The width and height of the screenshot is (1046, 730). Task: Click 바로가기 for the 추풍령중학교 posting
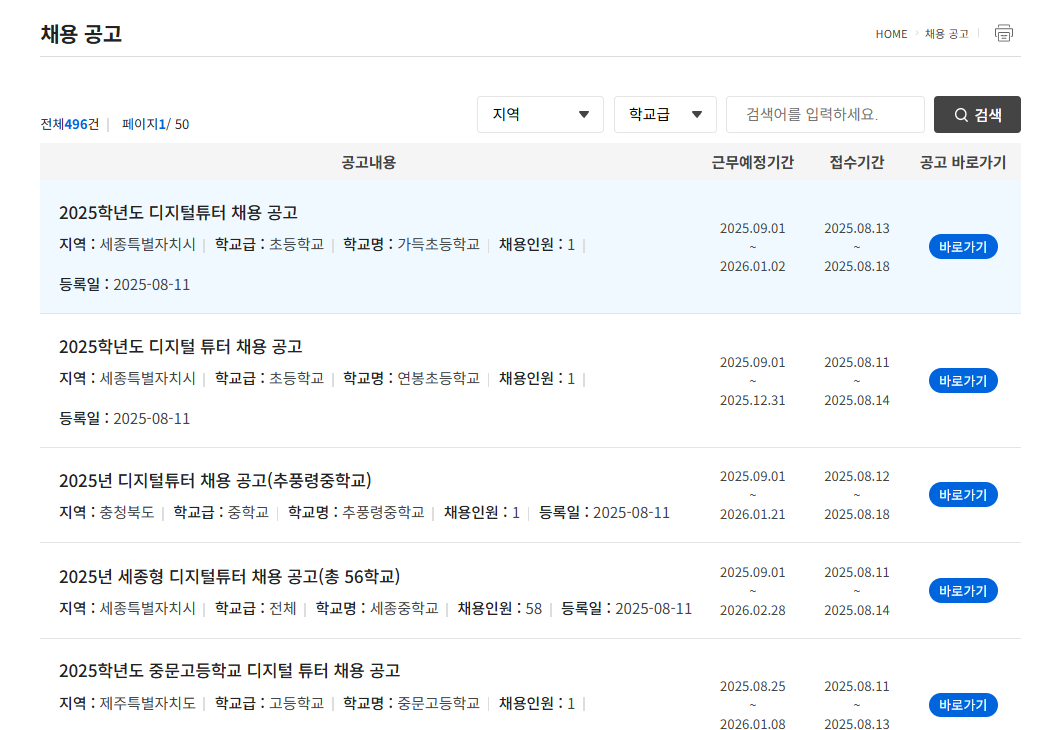coord(962,494)
